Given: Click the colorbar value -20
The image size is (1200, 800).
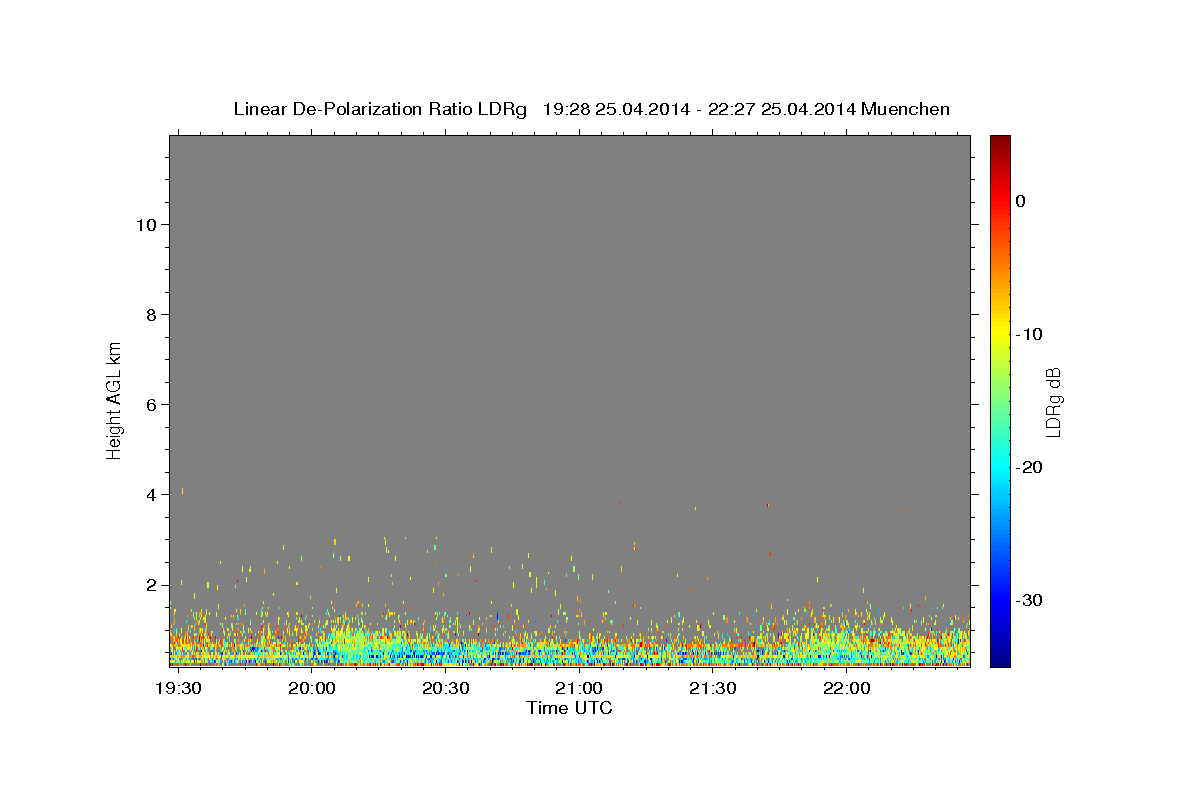Looking at the screenshot, I should [x=1030, y=467].
